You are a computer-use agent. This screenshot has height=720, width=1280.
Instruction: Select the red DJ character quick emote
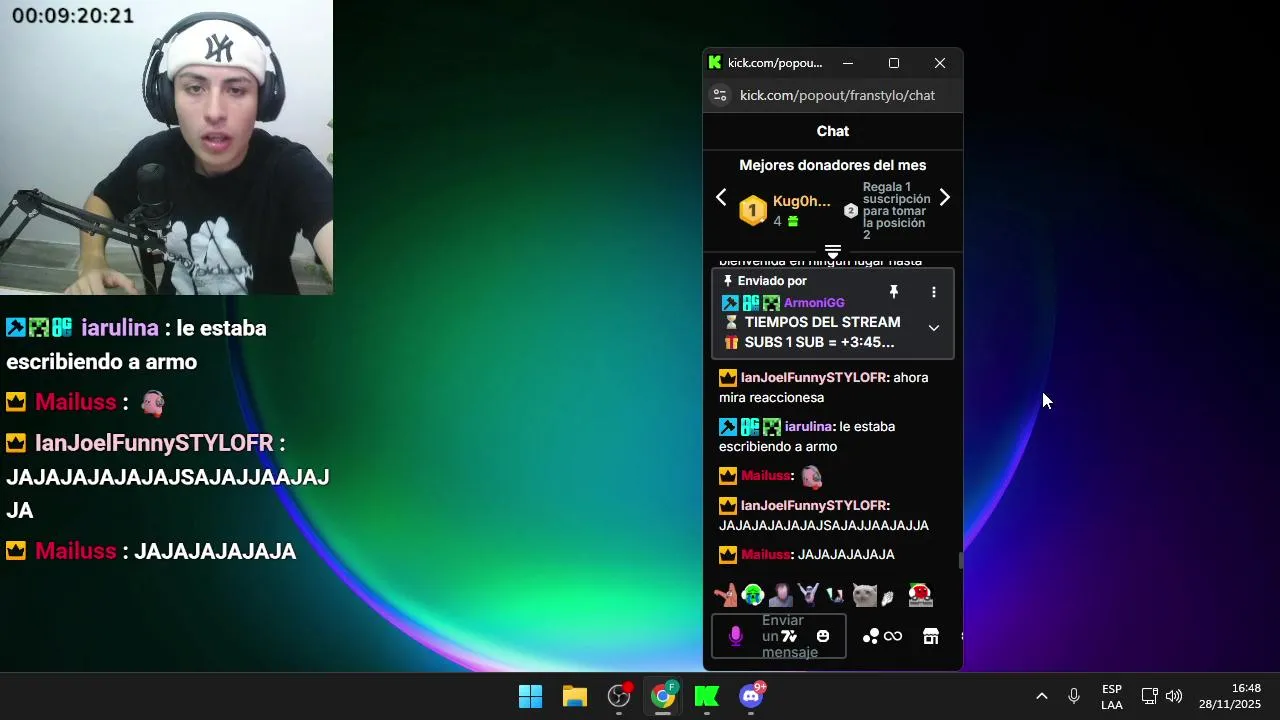[x=920, y=595]
